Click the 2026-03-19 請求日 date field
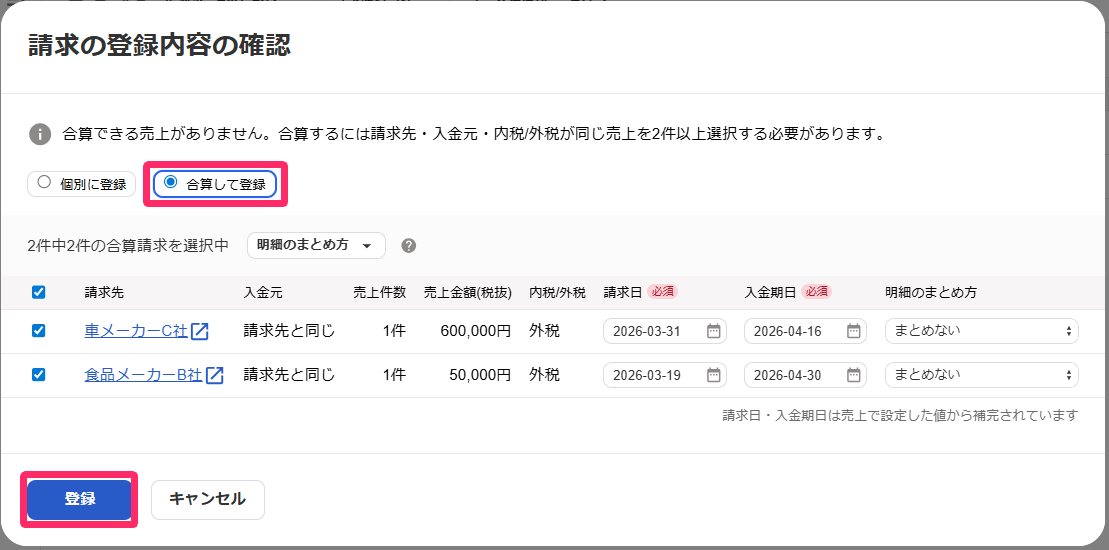Screen dimensions: 1109x550 coord(665,375)
